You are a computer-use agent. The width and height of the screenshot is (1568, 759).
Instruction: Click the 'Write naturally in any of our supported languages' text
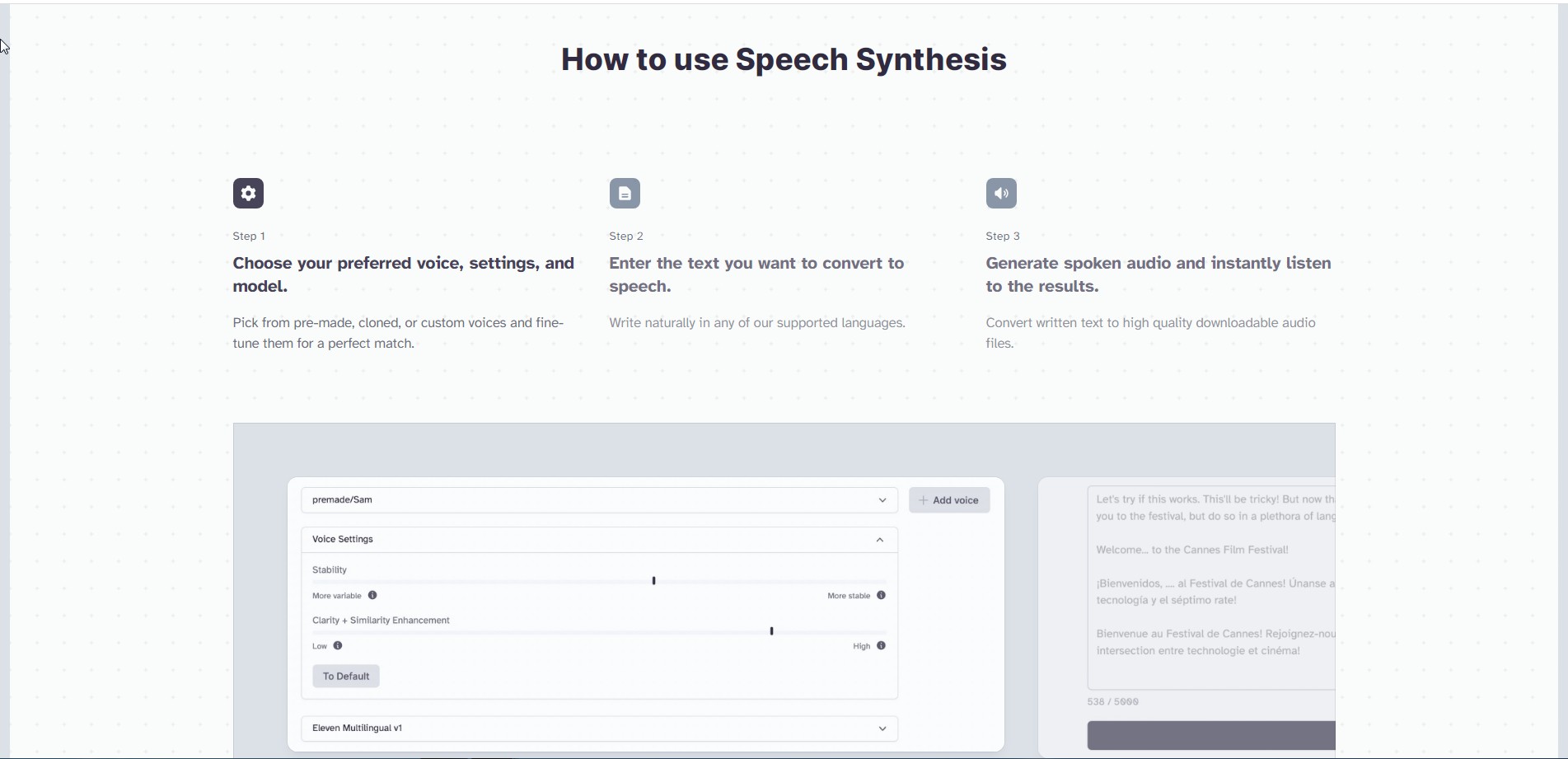tap(757, 323)
